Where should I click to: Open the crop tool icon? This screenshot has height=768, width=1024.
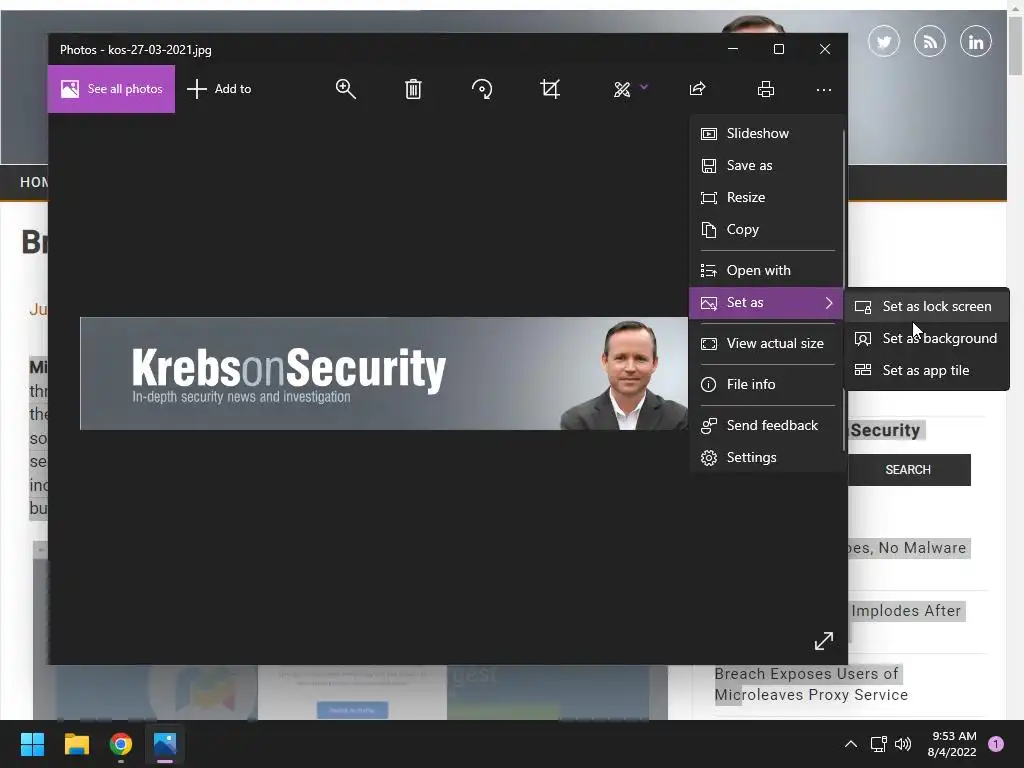[x=550, y=89]
